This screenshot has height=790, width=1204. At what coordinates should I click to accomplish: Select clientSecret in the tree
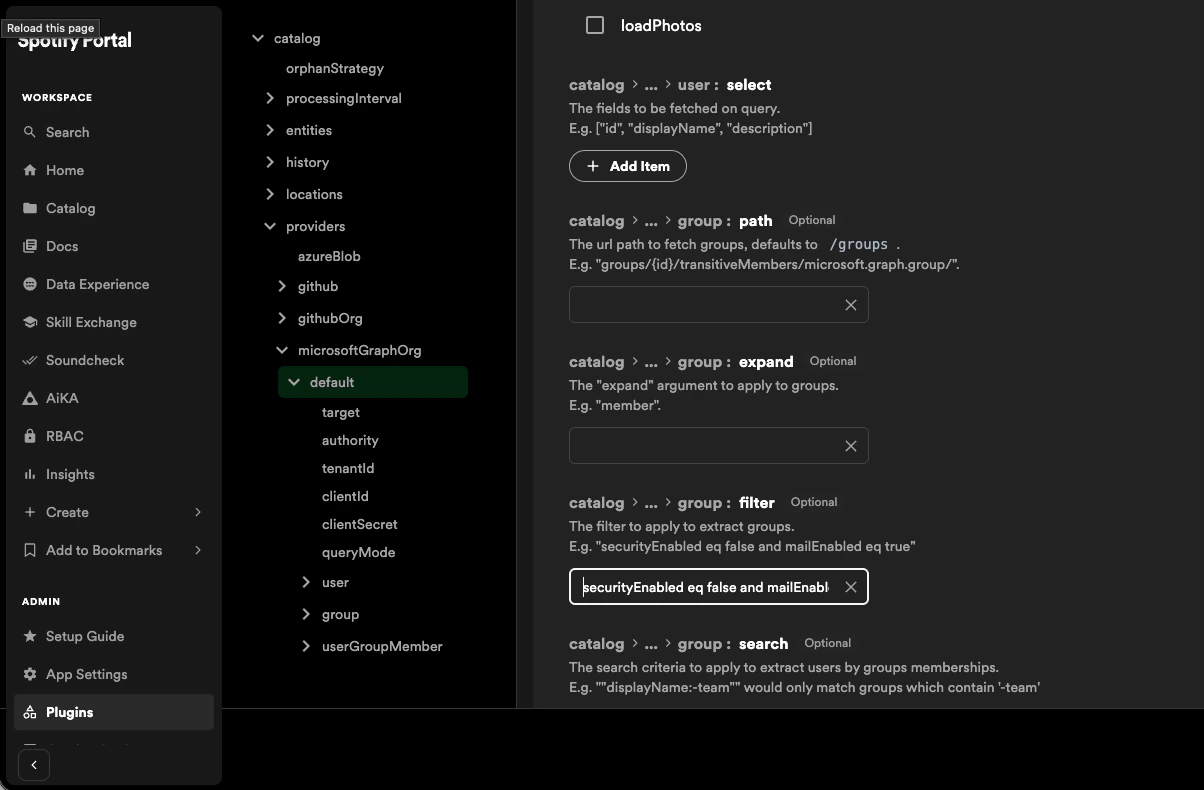[x=360, y=524]
